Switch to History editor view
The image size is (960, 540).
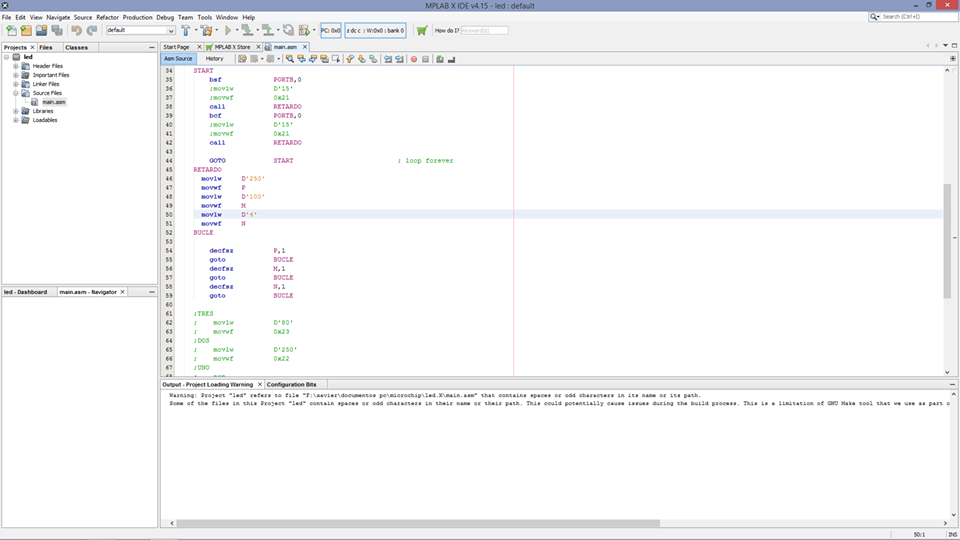(214, 59)
